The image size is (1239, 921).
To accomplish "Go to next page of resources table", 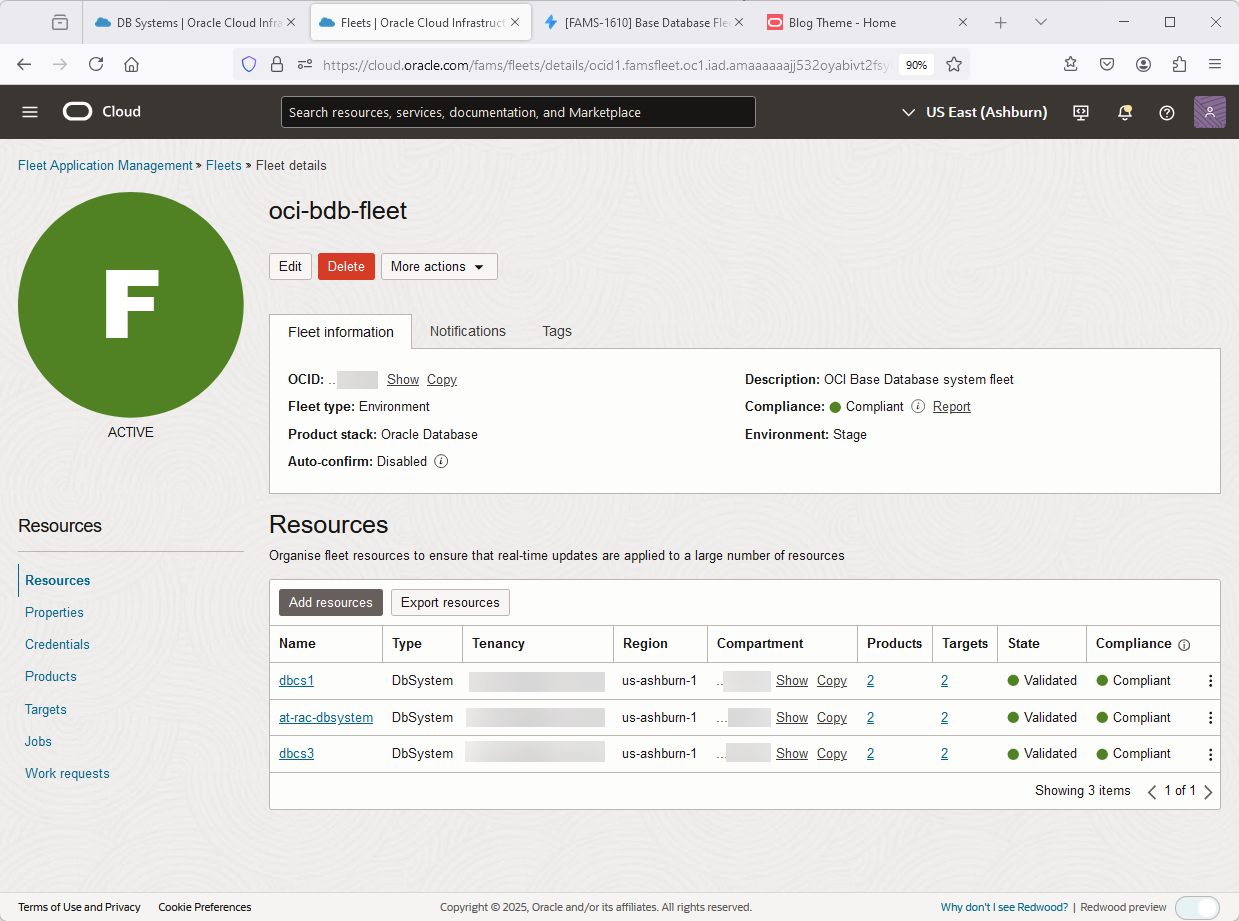I will [1208, 791].
